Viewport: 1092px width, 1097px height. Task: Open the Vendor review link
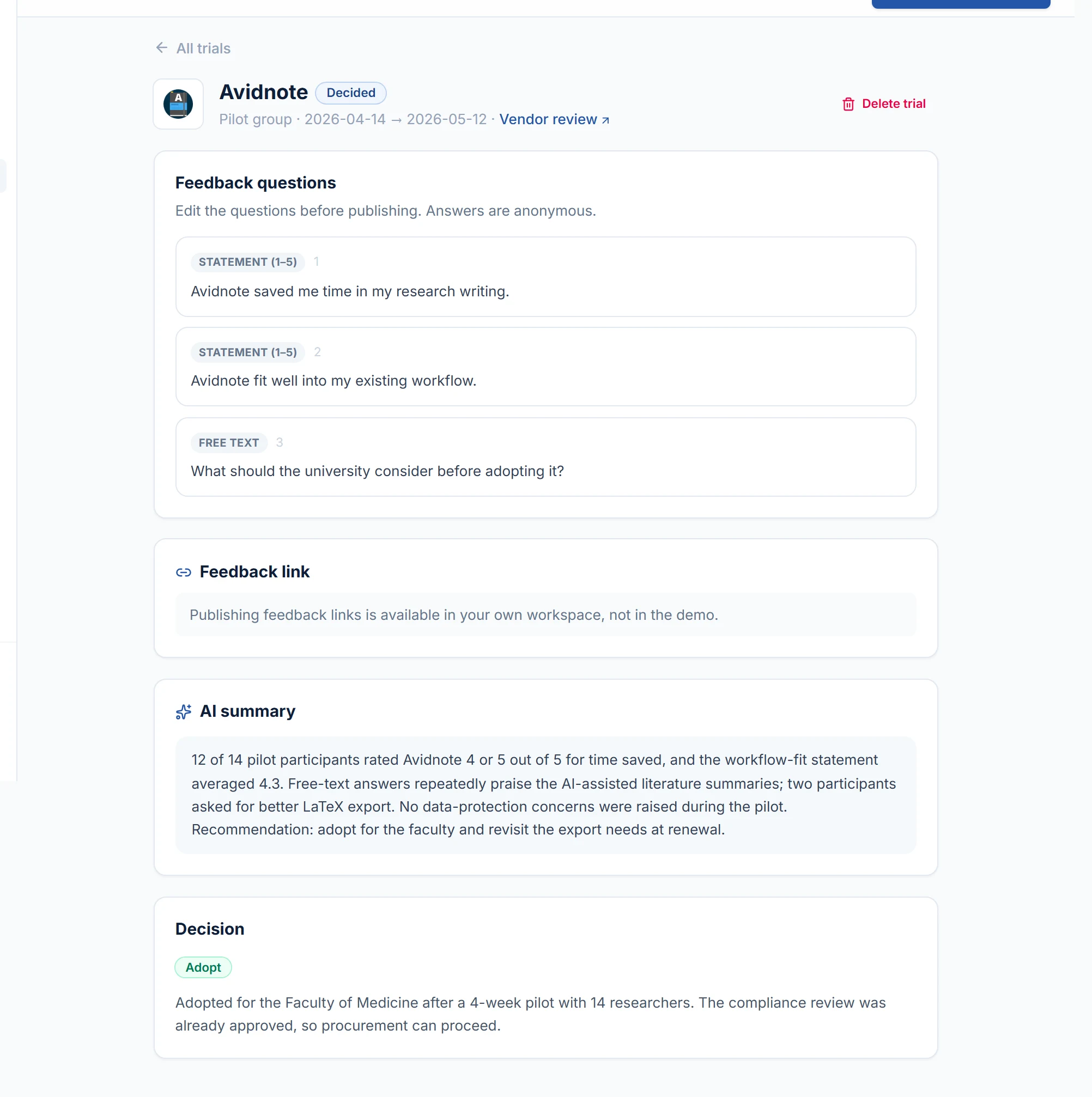tap(554, 119)
